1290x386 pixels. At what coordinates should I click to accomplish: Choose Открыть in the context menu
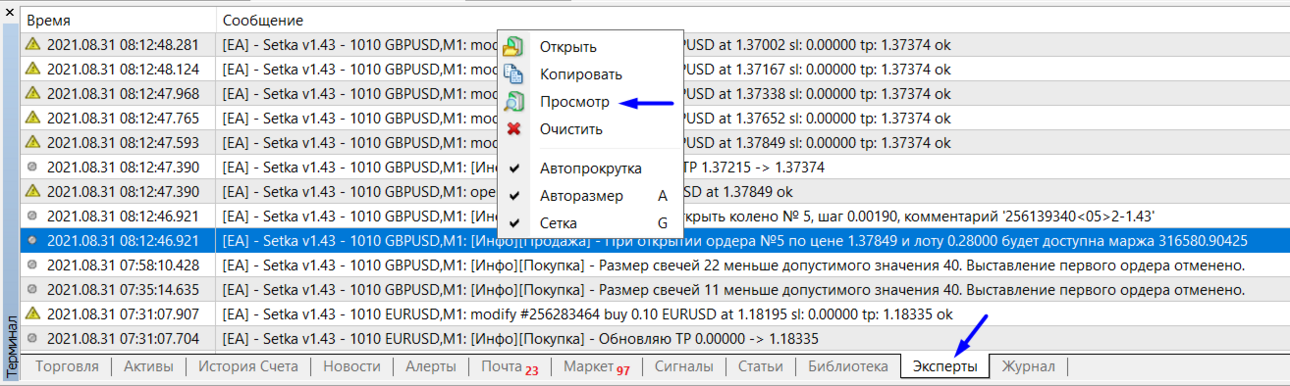click(590, 47)
